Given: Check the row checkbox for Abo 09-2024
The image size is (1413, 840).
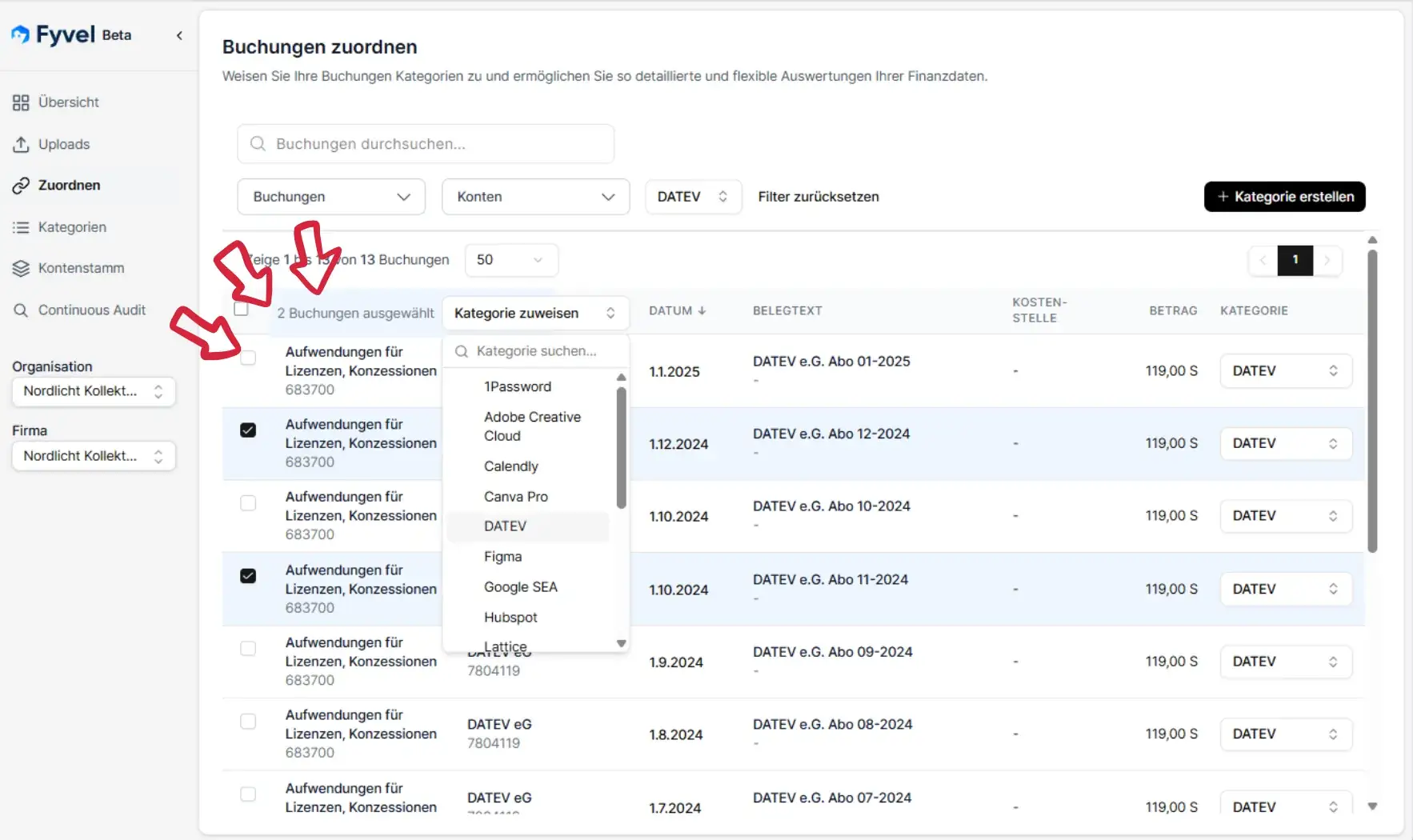Looking at the screenshot, I should point(248,649).
